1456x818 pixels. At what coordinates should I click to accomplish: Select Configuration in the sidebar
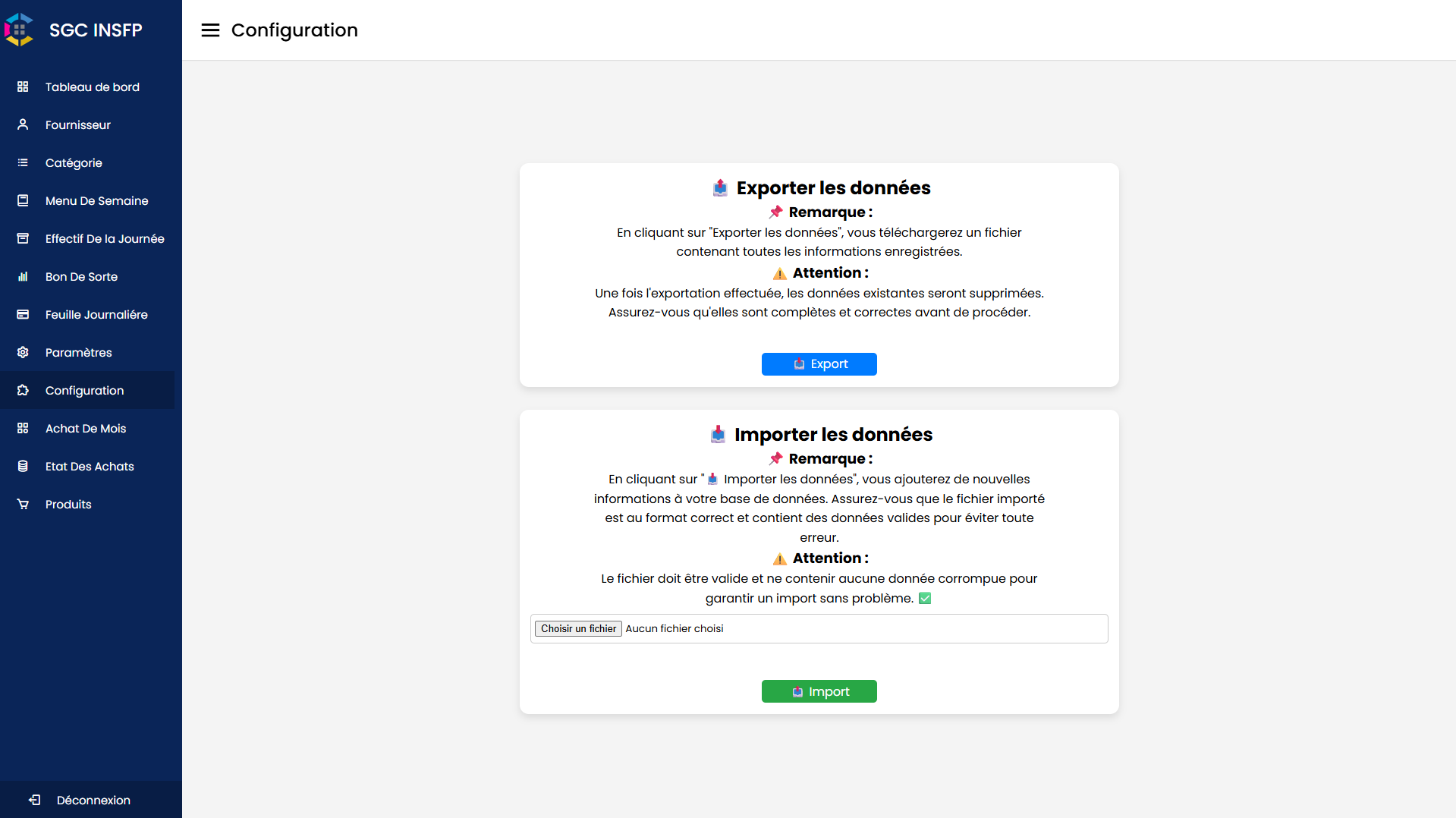[x=84, y=390]
